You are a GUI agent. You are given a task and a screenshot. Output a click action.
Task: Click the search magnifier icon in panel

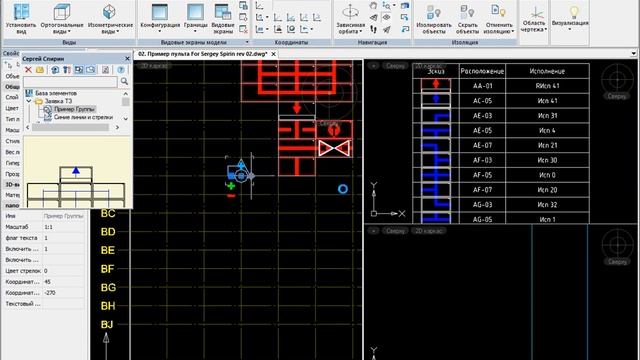coord(124,82)
